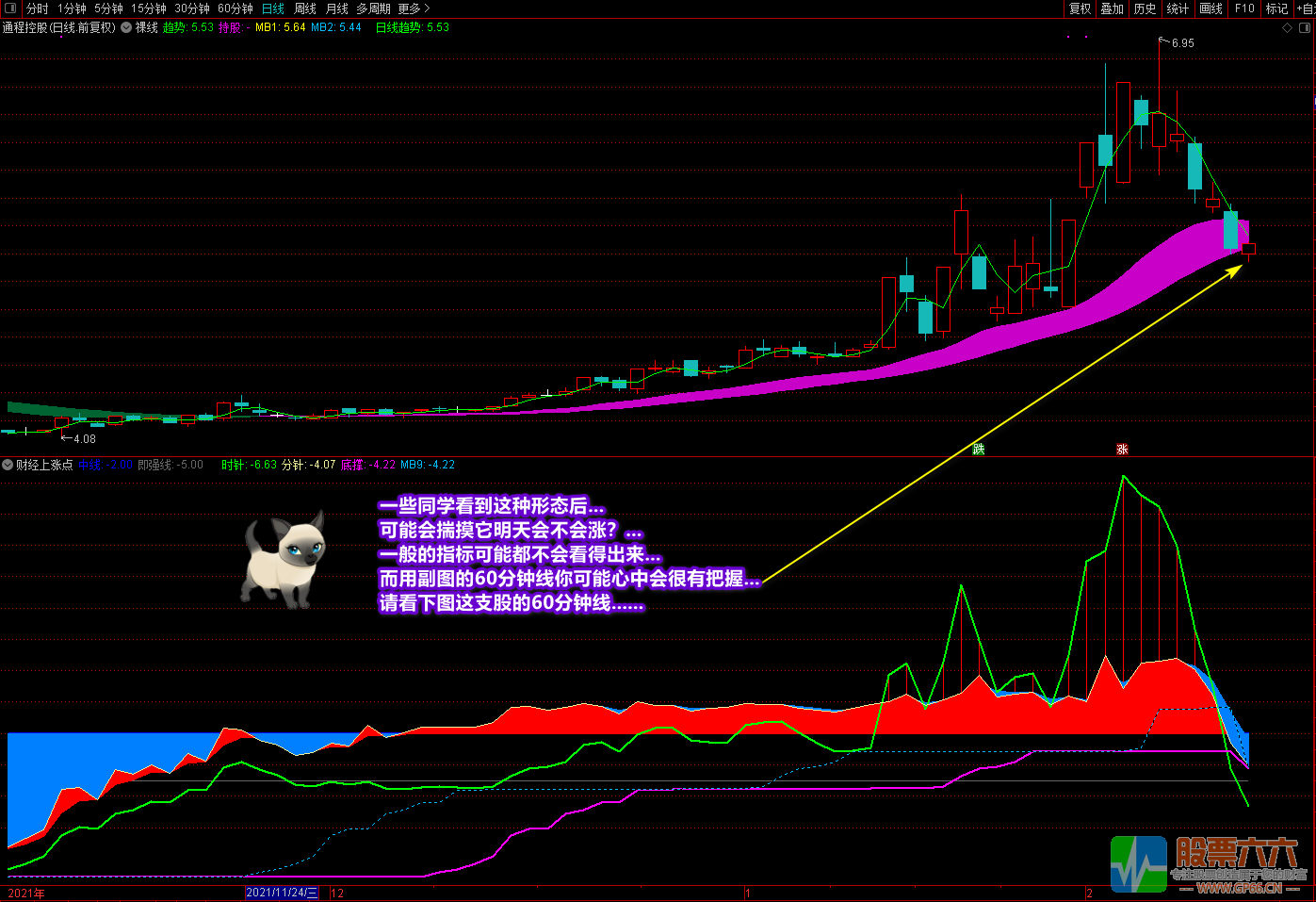The image size is (1316, 902).
Task: Click the Siamese kitten image
Action: pyautogui.click(x=284, y=562)
